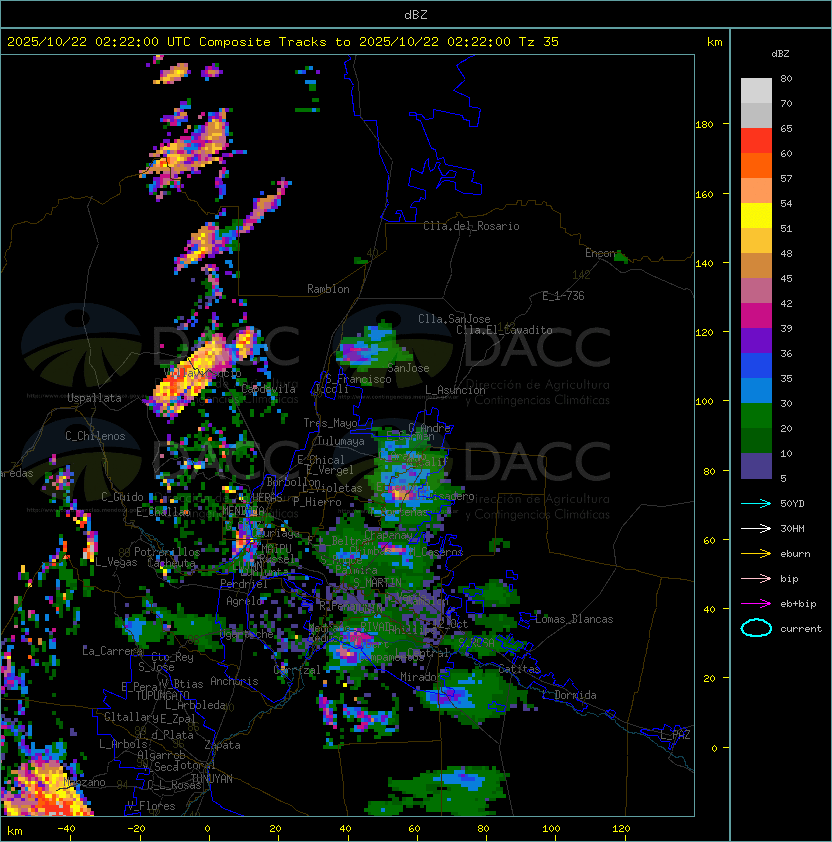Pick the brown swatch in dBZ scale
832x842 pixels.
coord(756,266)
